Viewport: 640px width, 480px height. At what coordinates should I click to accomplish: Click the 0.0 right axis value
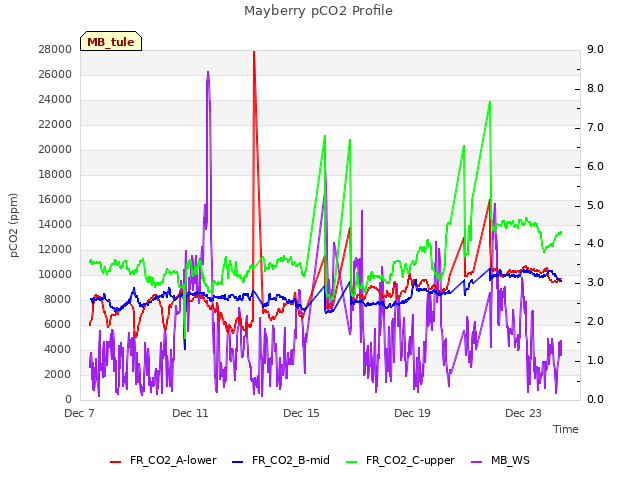tap(595, 399)
